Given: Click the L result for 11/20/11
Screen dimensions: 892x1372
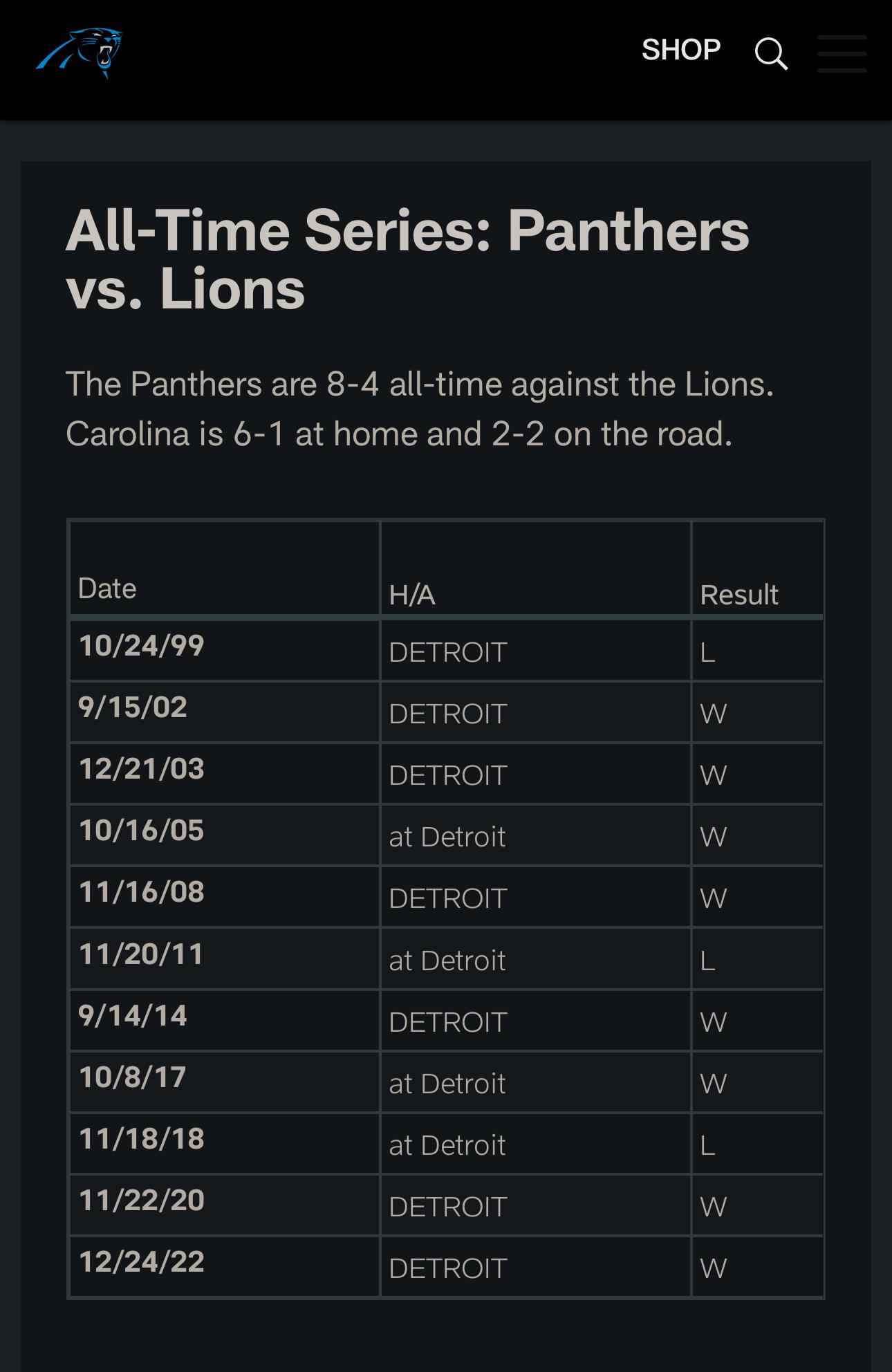Looking at the screenshot, I should pyautogui.click(x=707, y=961).
